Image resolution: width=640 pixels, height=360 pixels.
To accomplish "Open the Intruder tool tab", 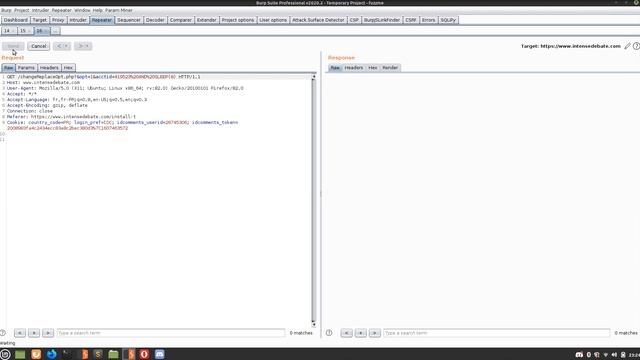I will [x=78, y=20].
